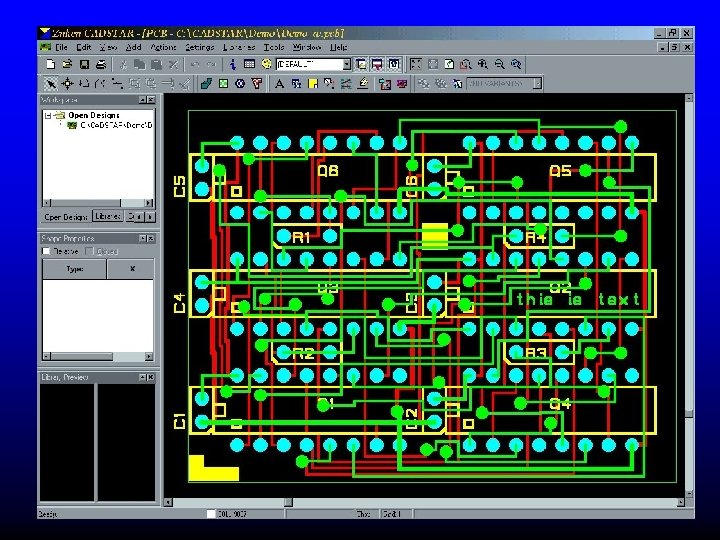Image resolution: width=720 pixels, height=540 pixels.
Task: Open the Edit menu
Action: [84, 47]
